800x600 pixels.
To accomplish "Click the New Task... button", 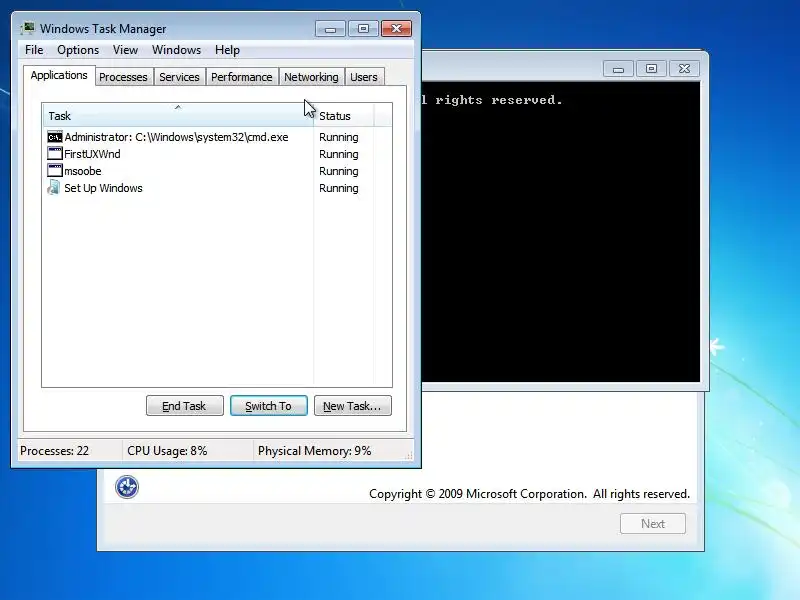I will pos(353,406).
